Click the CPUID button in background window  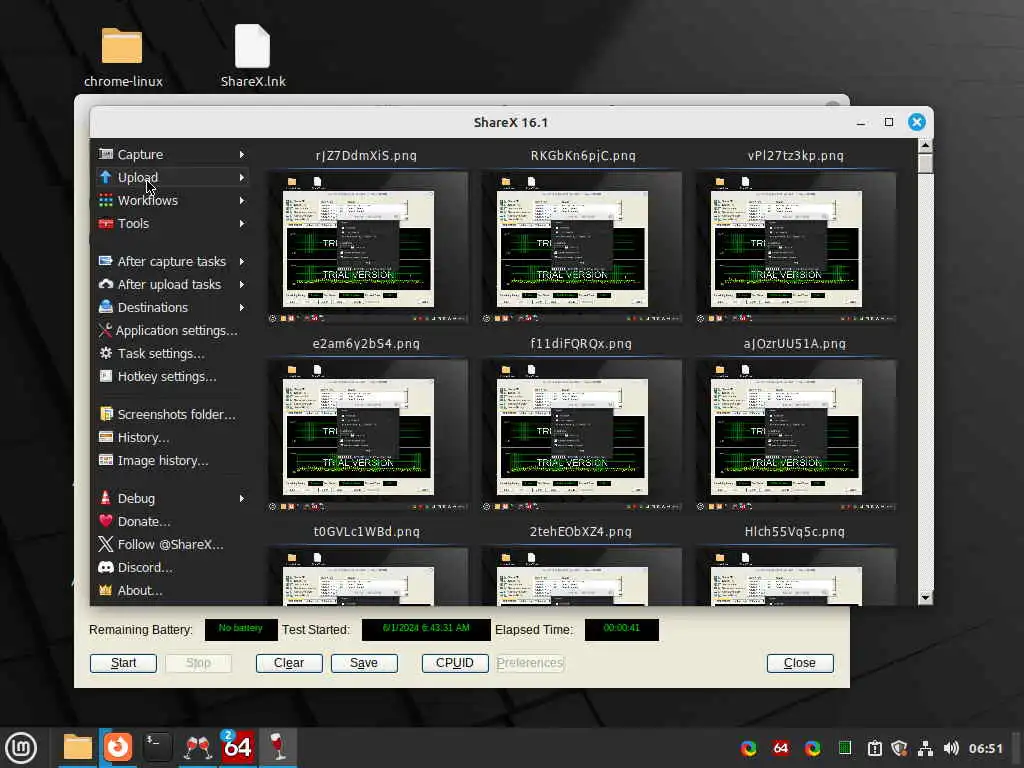tap(455, 663)
